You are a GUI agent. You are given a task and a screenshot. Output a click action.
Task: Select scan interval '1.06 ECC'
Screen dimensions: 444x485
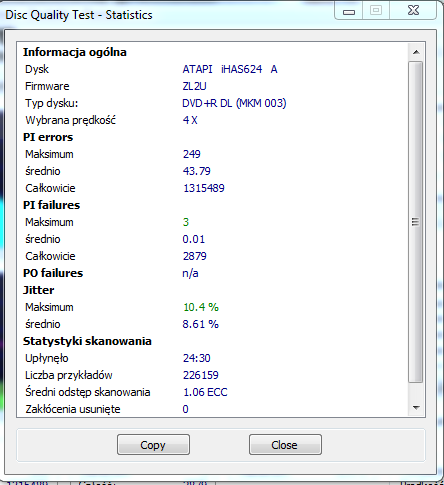pos(205,392)
